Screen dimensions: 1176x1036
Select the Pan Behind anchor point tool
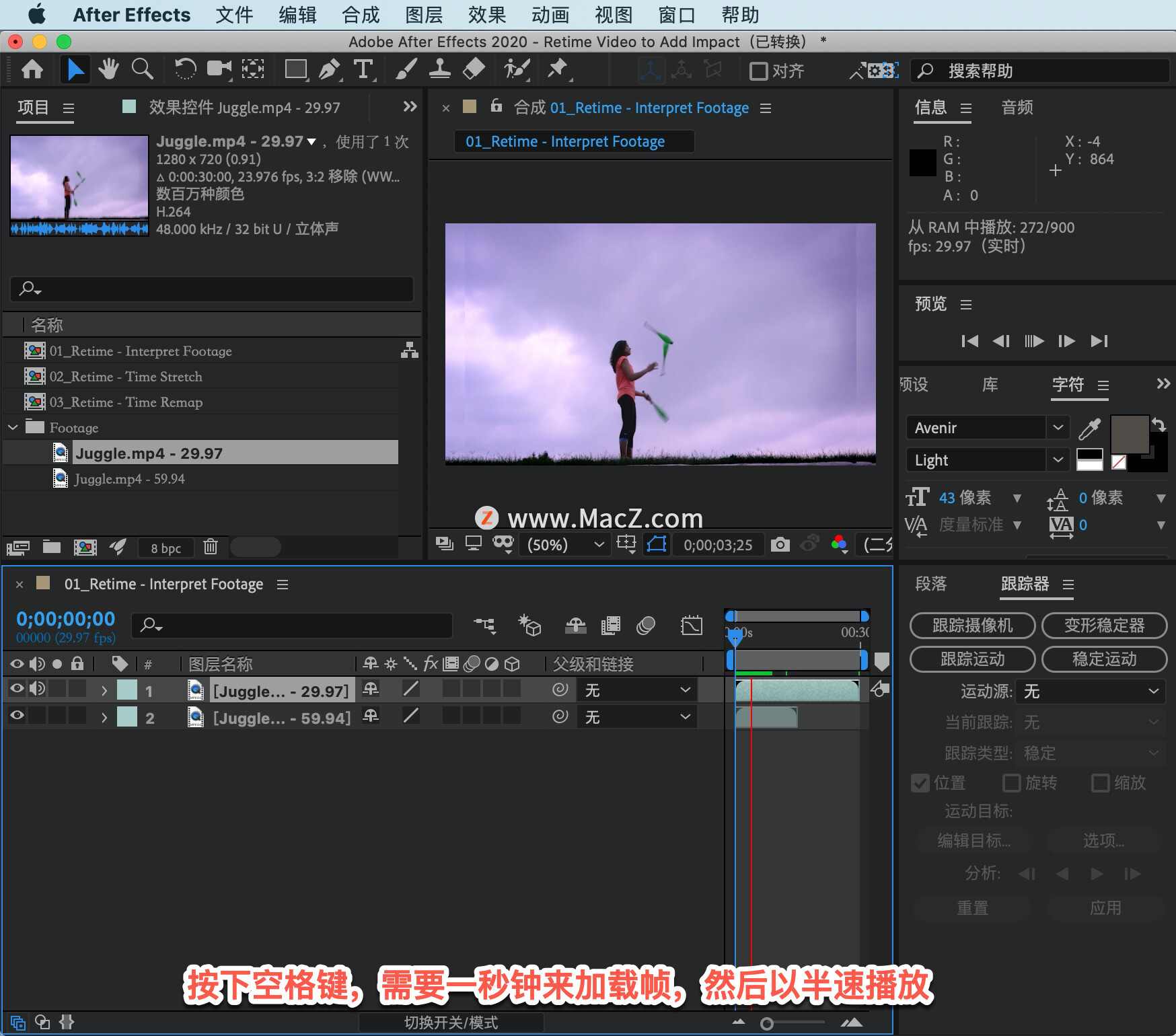coord(253,69)
